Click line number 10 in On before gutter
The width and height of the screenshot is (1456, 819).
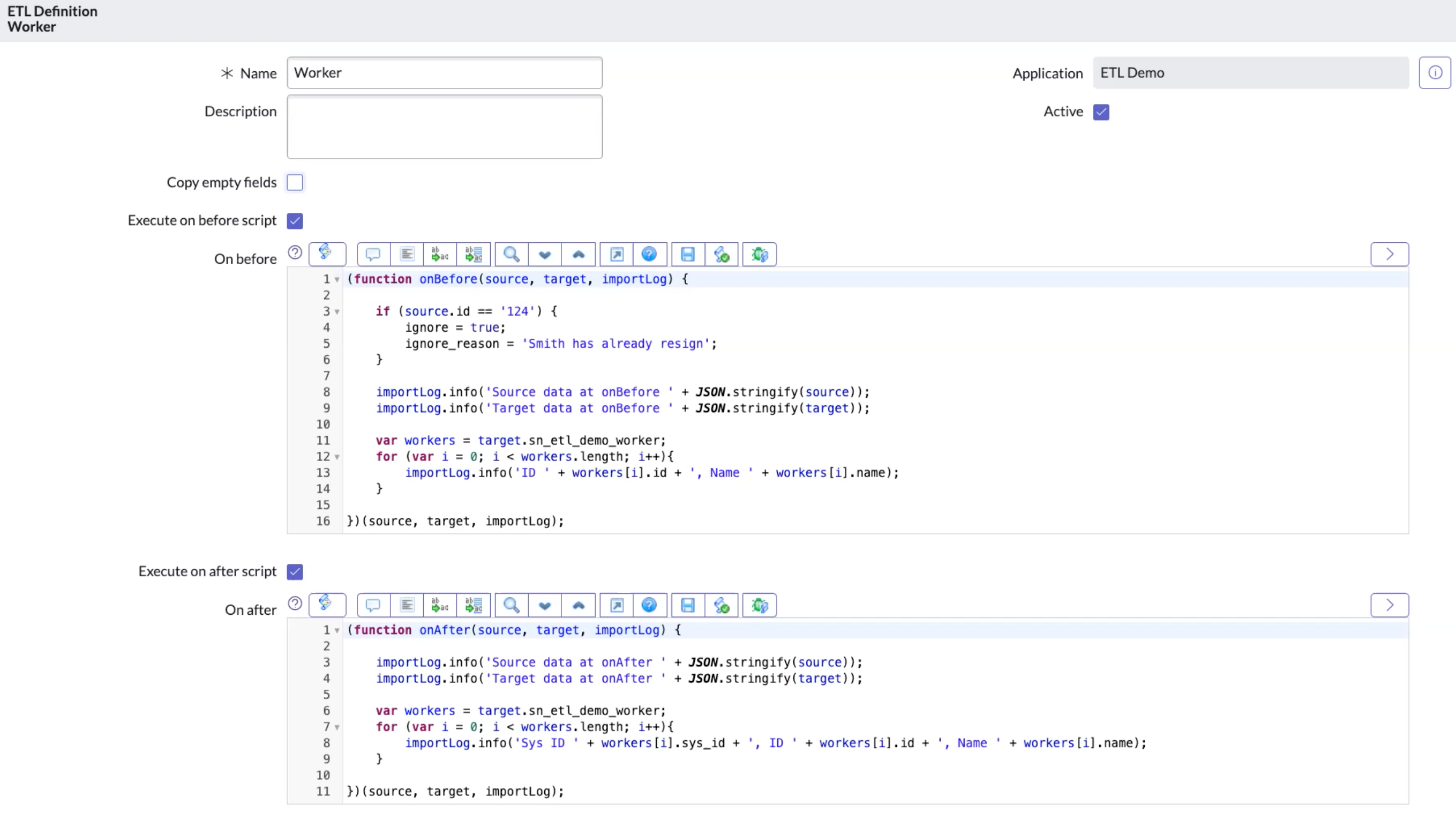point(322,425)
